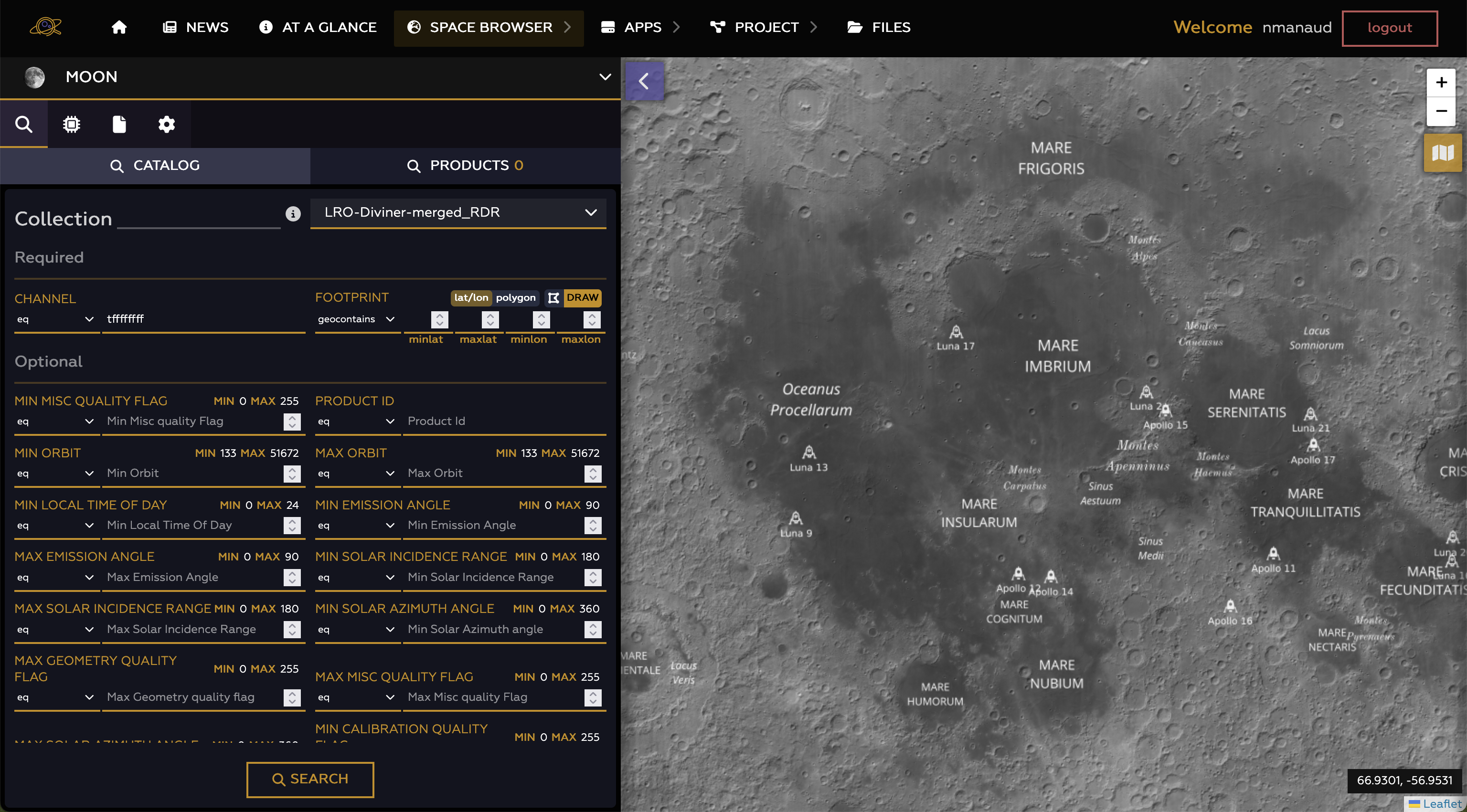
Task: Switch to the PRODUCTS tab
Action: [x=465, y=166]
